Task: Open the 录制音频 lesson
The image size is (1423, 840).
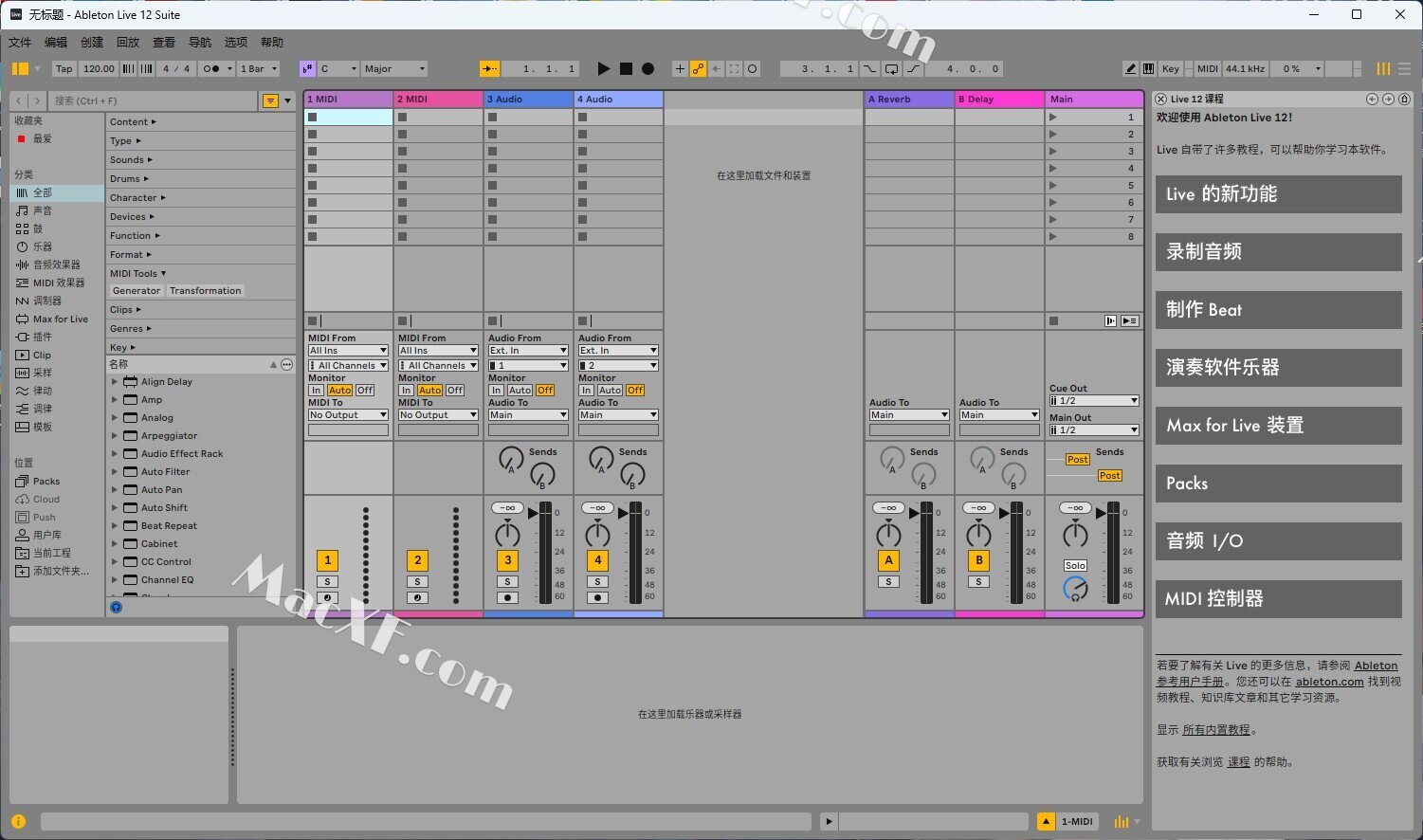Action: pyautogui.click(x=1278, y=252)
